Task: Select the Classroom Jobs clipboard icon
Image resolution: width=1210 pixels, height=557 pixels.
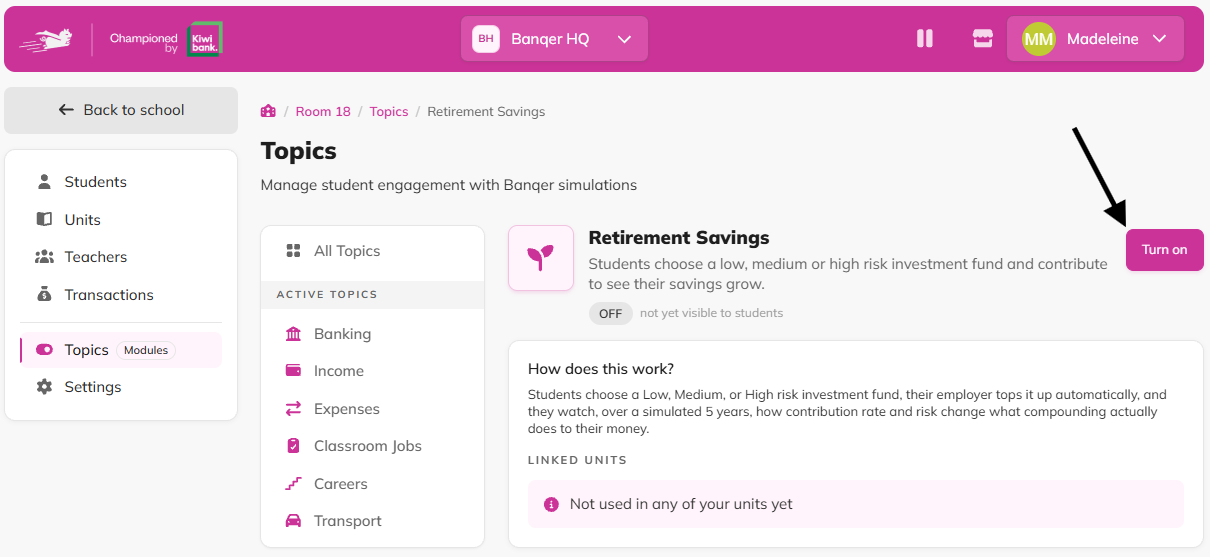Action: click(293, 446)
